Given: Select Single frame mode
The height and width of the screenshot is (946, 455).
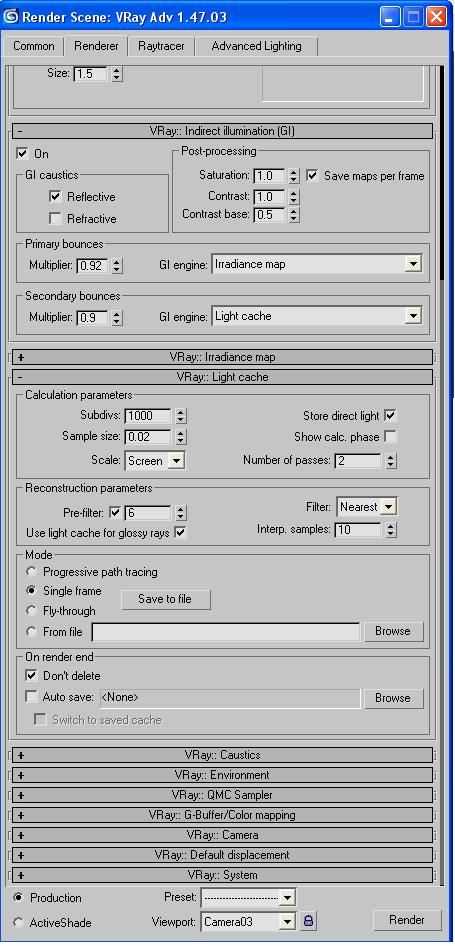Looking at the screenshot, I should [x=31, y=591].
